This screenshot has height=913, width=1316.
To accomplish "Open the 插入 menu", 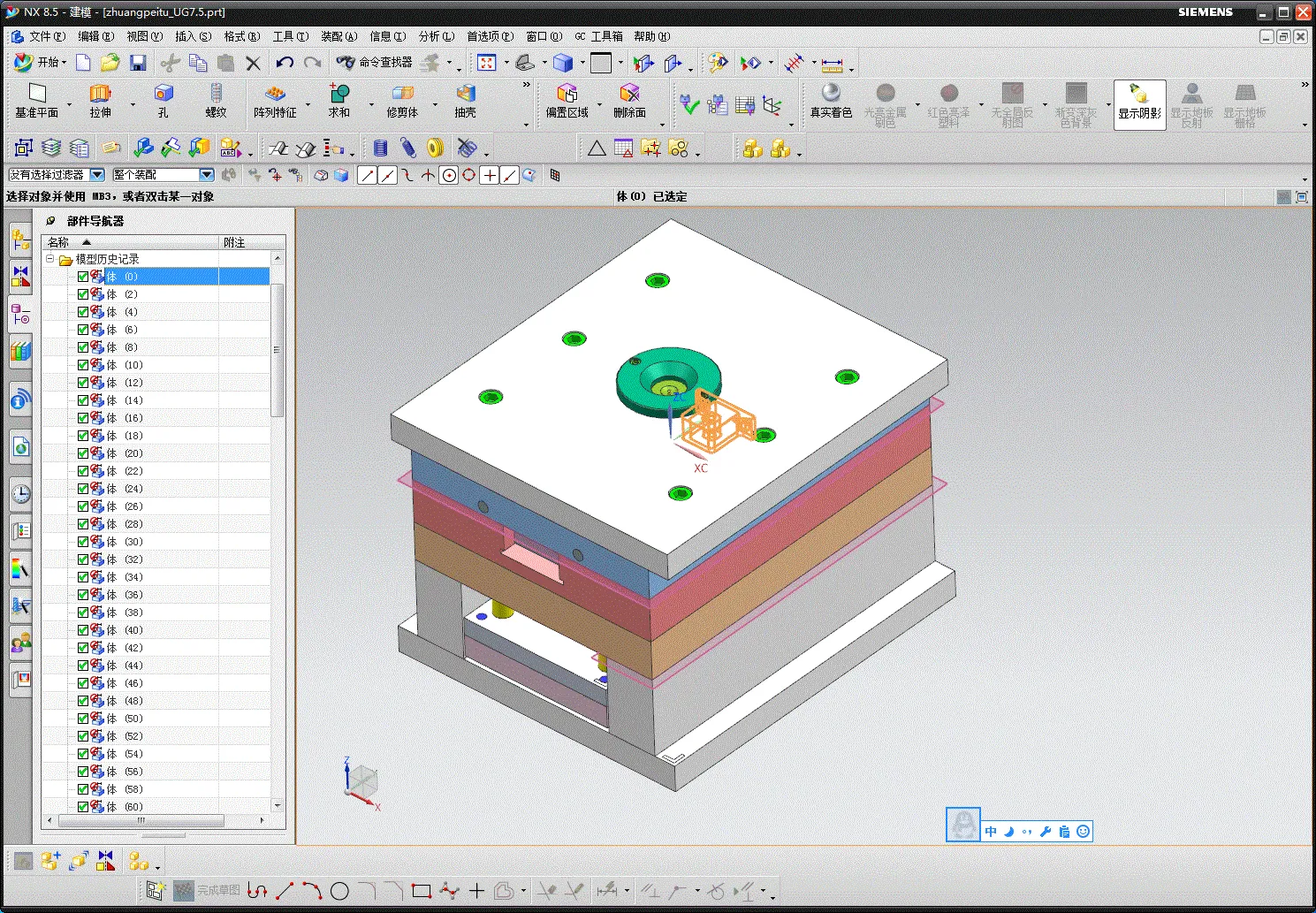I will tap(193, 36).
